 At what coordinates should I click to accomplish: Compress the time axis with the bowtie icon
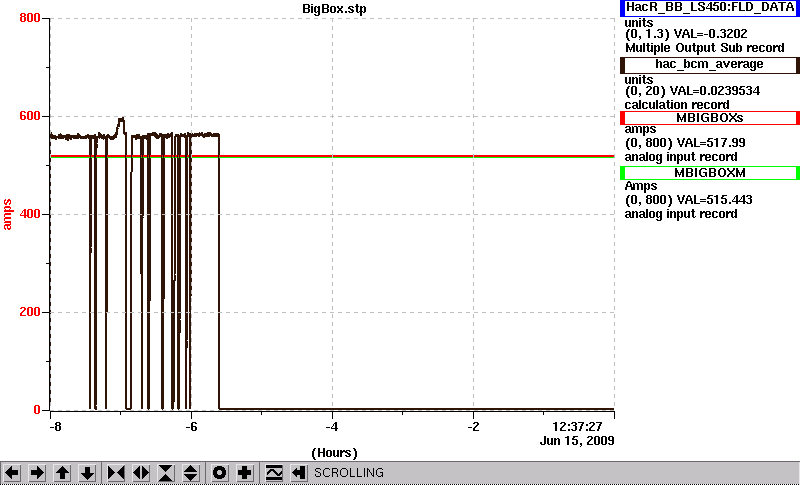pos(116,473)
